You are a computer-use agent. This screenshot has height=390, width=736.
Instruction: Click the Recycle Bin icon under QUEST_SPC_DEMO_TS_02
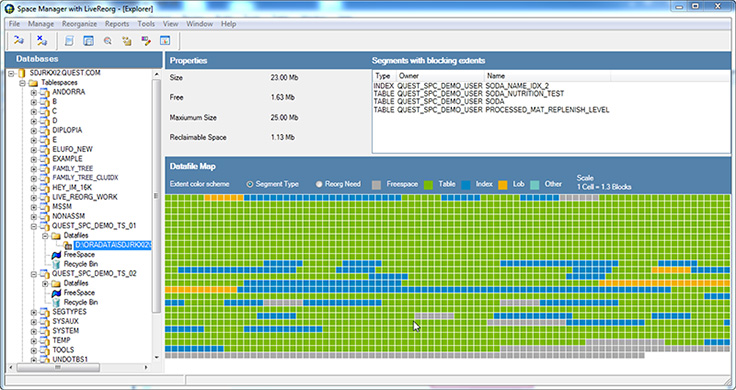(56, 303)
